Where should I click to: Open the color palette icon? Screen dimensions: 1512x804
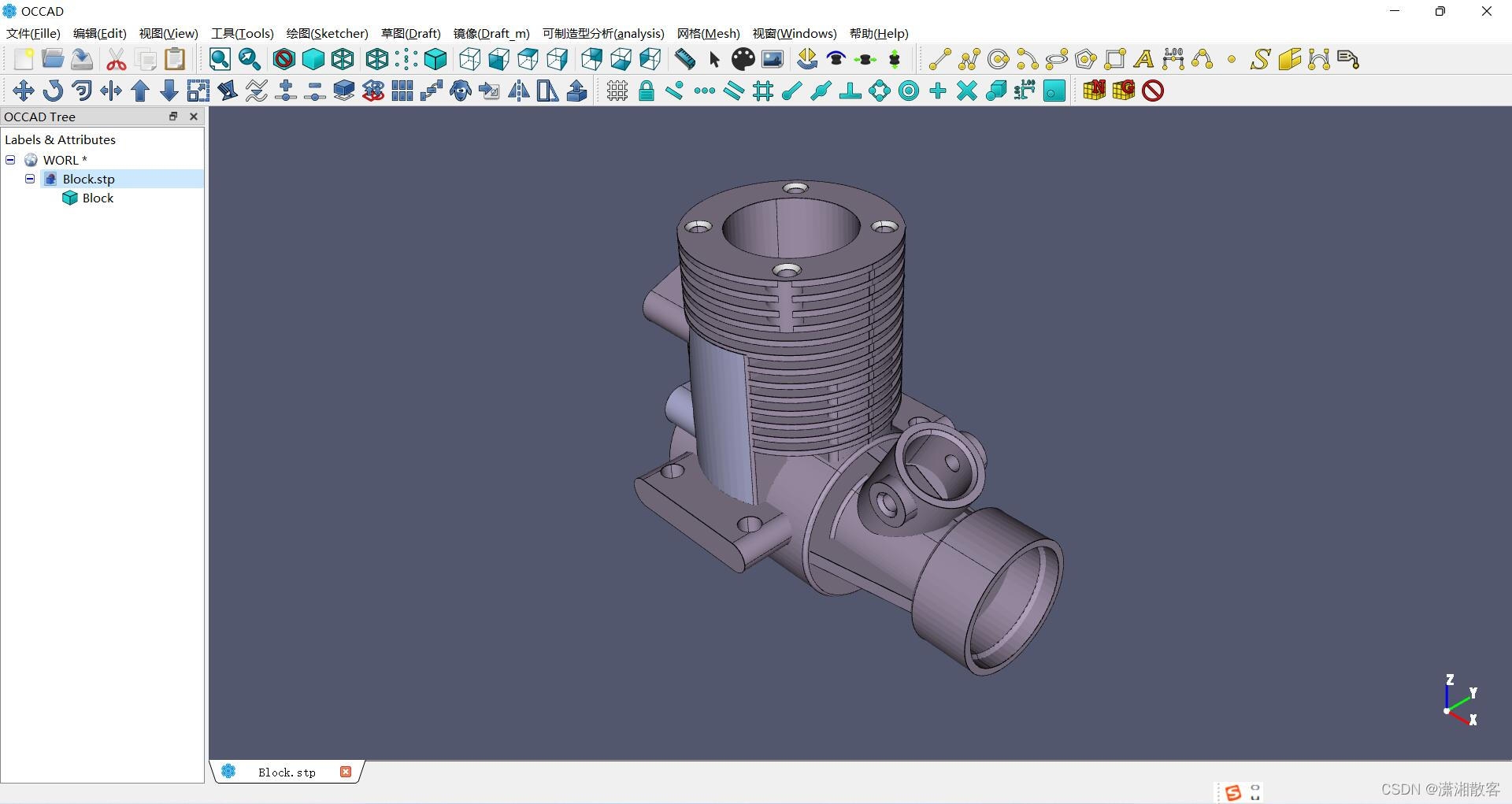click(x=743, y=59)
